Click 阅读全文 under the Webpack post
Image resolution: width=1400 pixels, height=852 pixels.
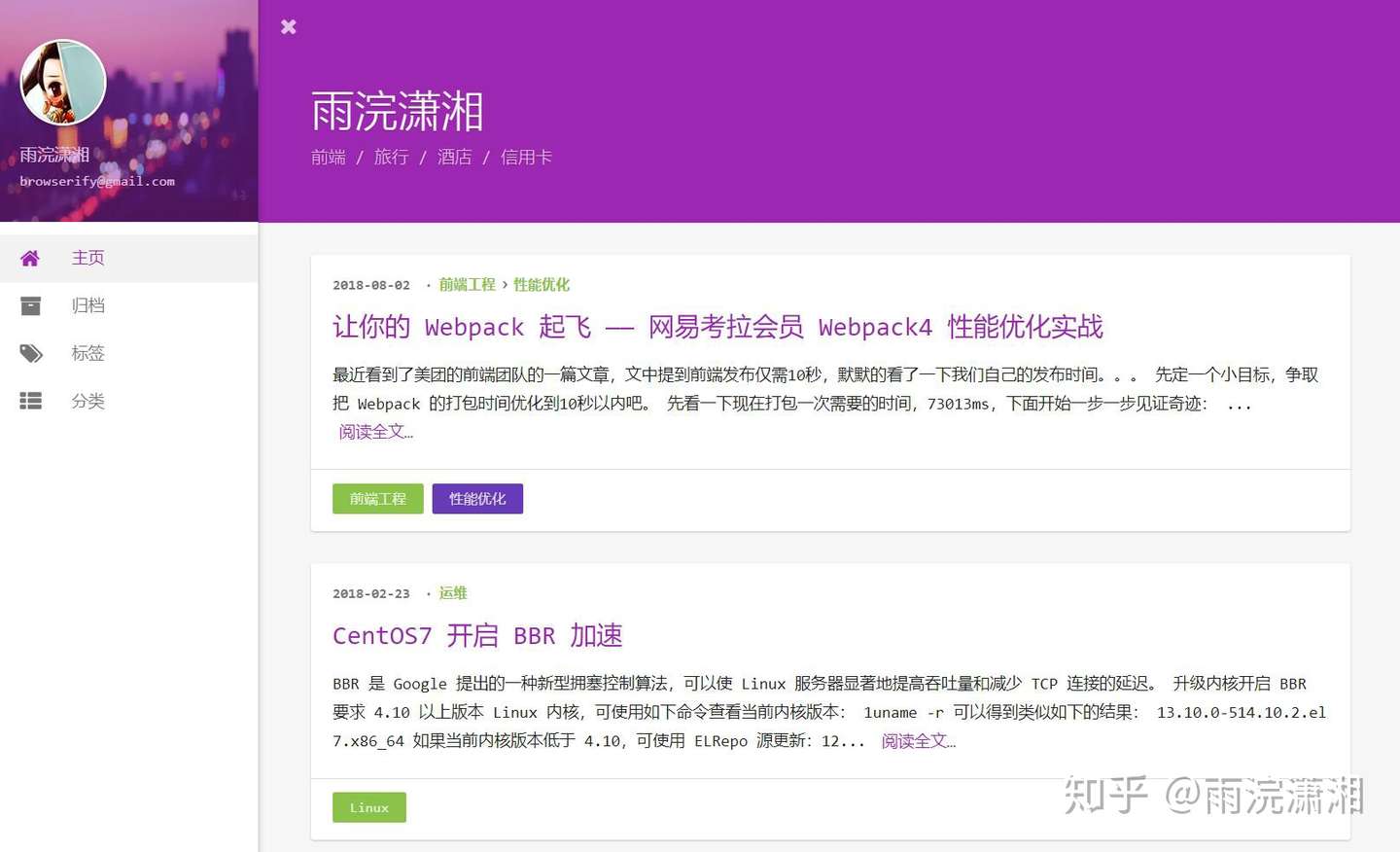pyautogui.click(x=376, y=432)
